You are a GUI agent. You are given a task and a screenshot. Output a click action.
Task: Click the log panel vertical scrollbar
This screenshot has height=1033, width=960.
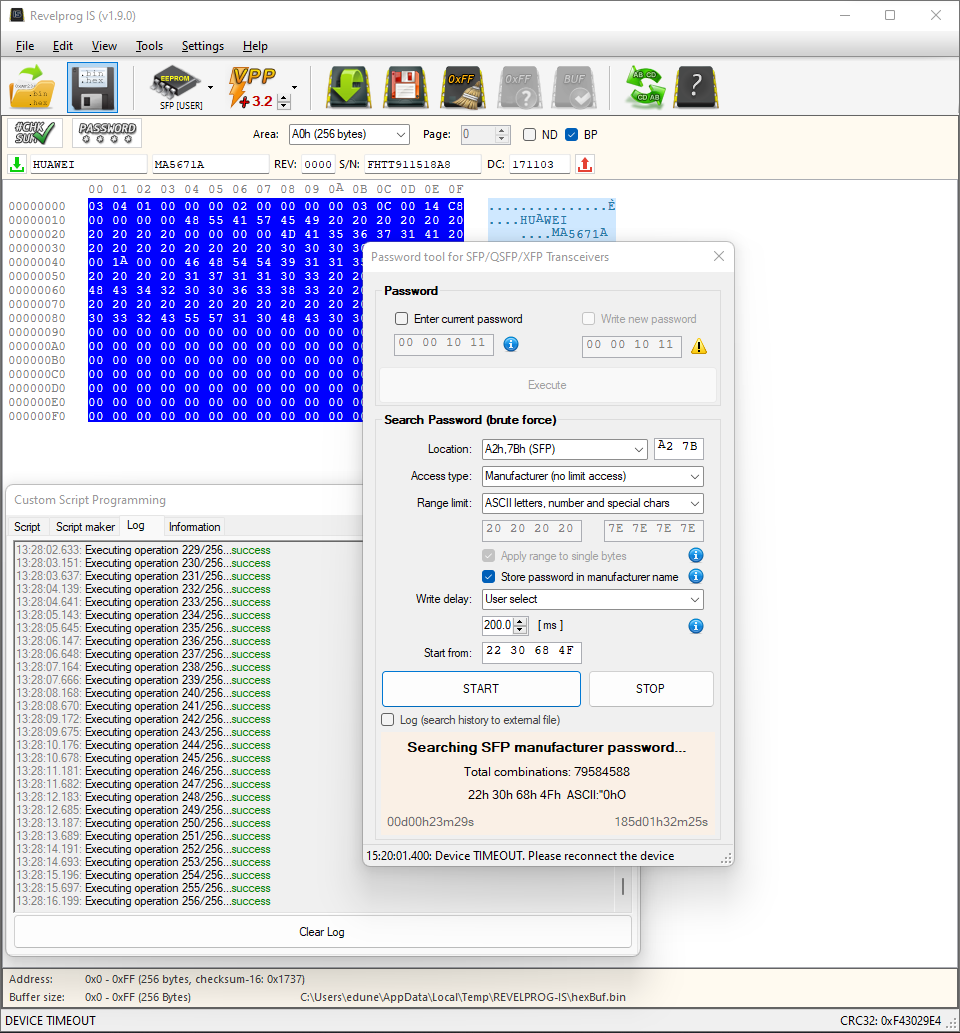(623, 885)
